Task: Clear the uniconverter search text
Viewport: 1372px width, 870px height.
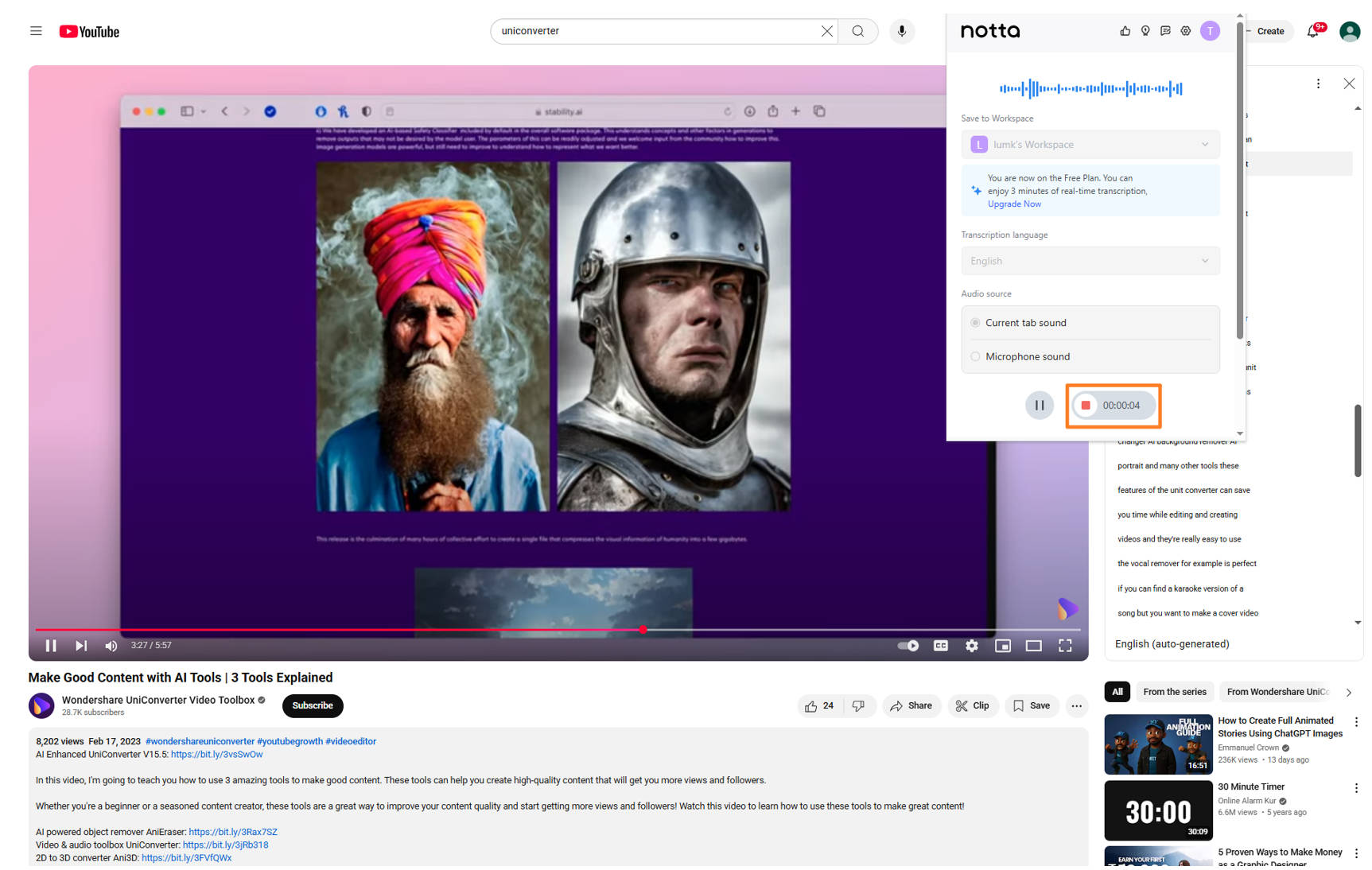Action: [826, 31]
